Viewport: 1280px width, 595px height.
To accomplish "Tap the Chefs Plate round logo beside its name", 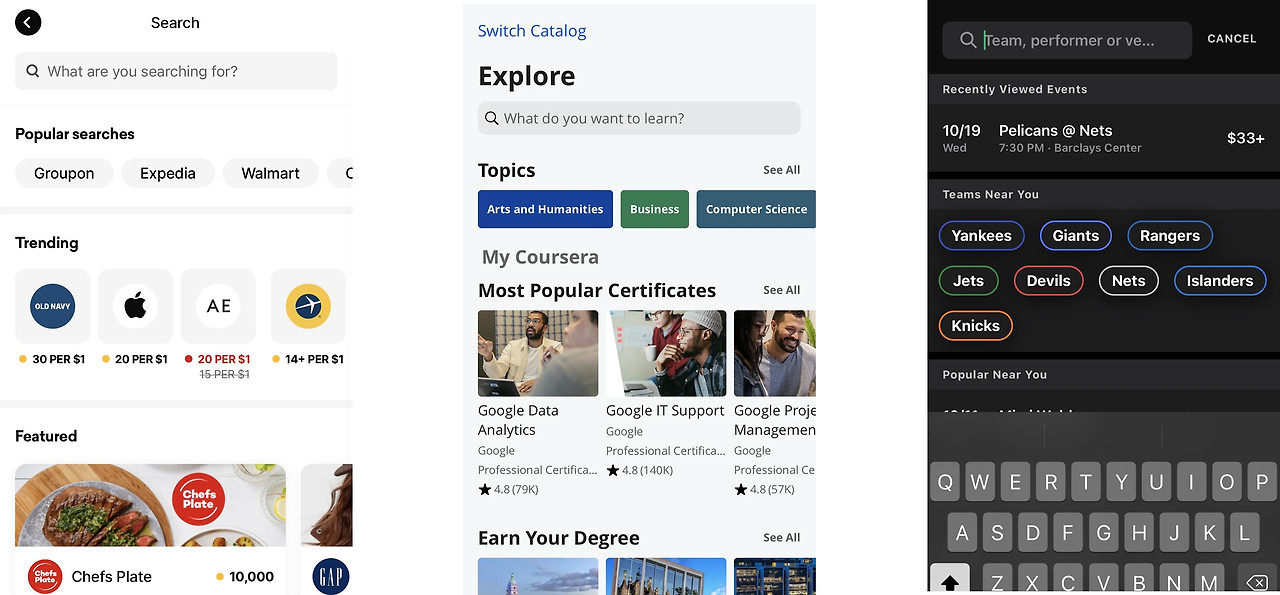I will coord(45,577).
